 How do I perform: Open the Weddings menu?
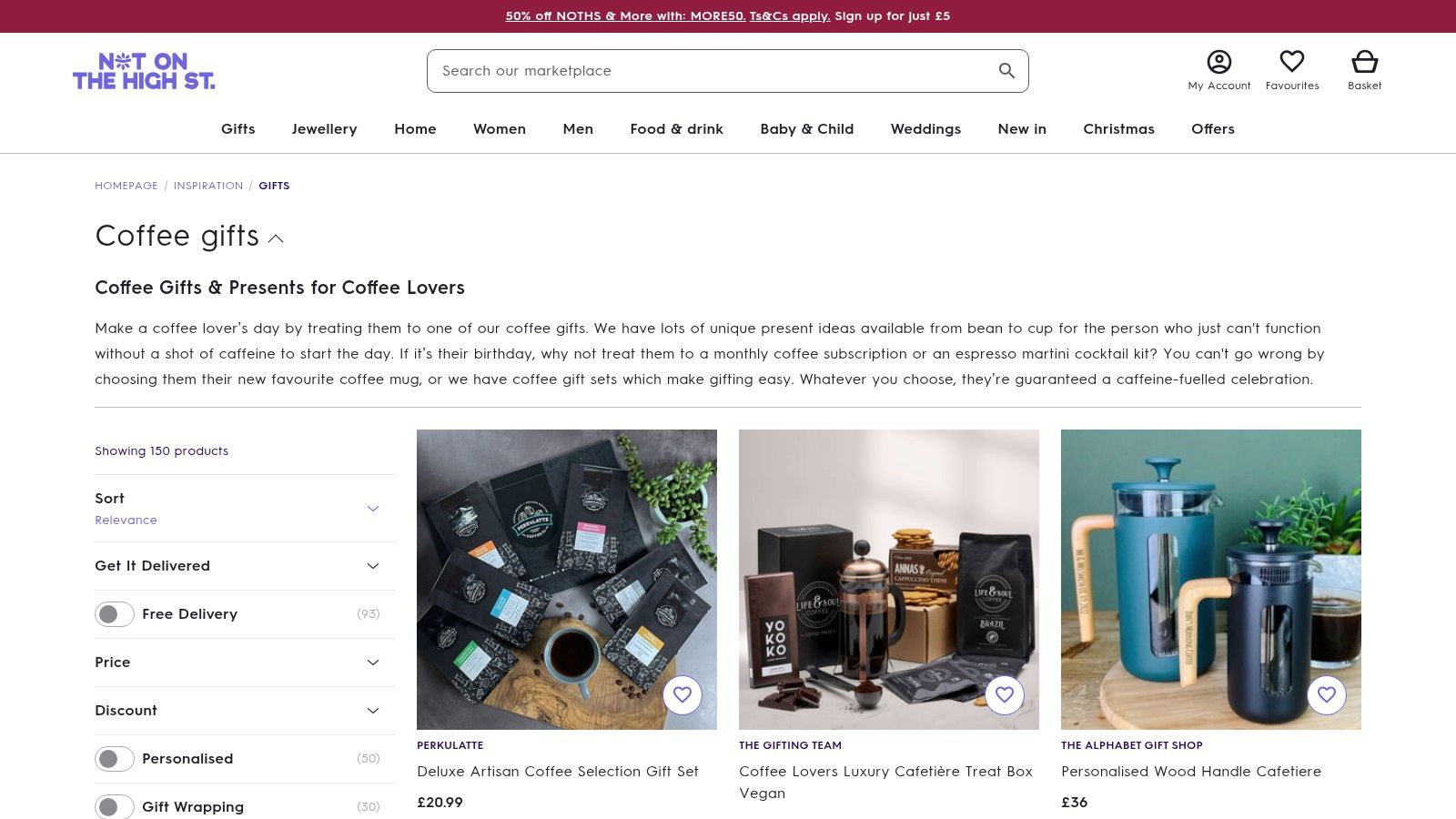tap(925, 129)
